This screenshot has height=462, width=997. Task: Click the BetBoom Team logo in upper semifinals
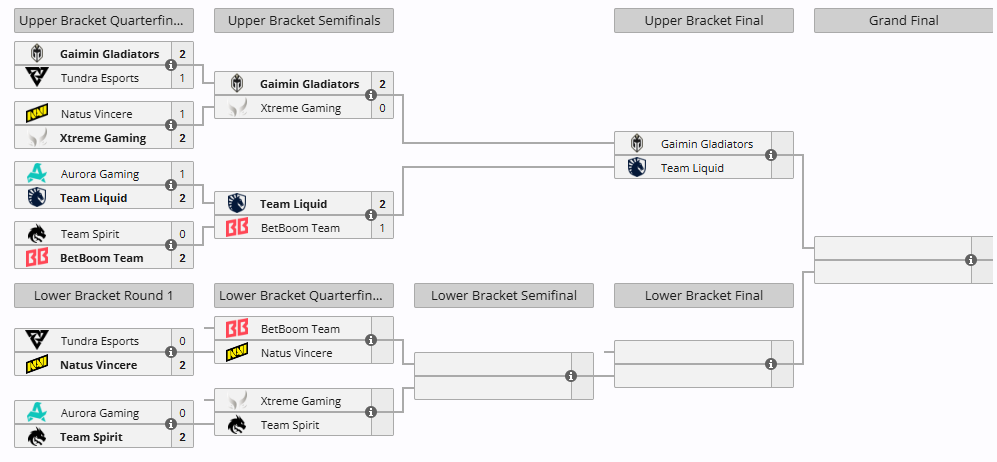point(237,228)
